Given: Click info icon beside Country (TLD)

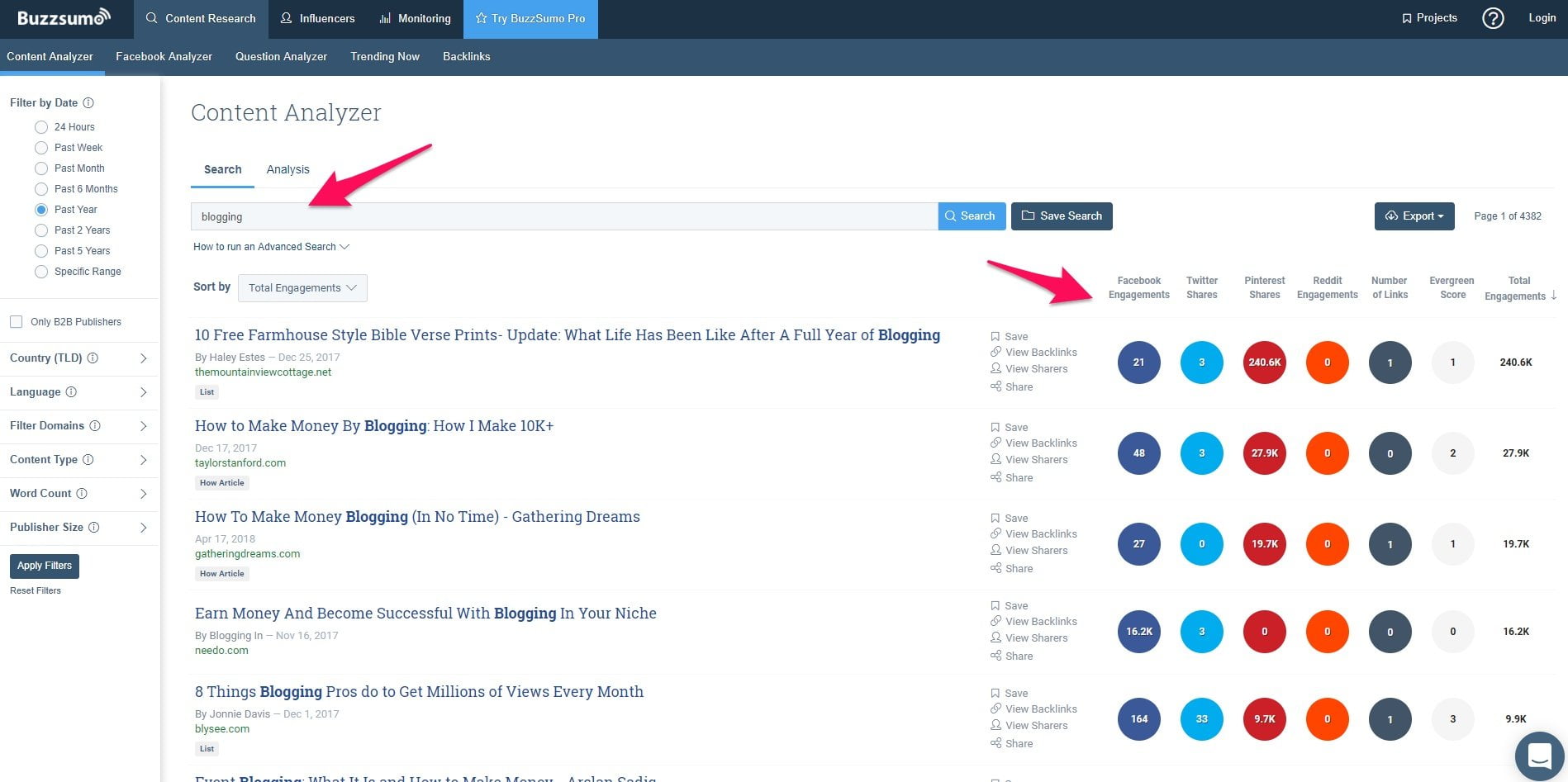Looking at the screenshot, I should point(93,358).
